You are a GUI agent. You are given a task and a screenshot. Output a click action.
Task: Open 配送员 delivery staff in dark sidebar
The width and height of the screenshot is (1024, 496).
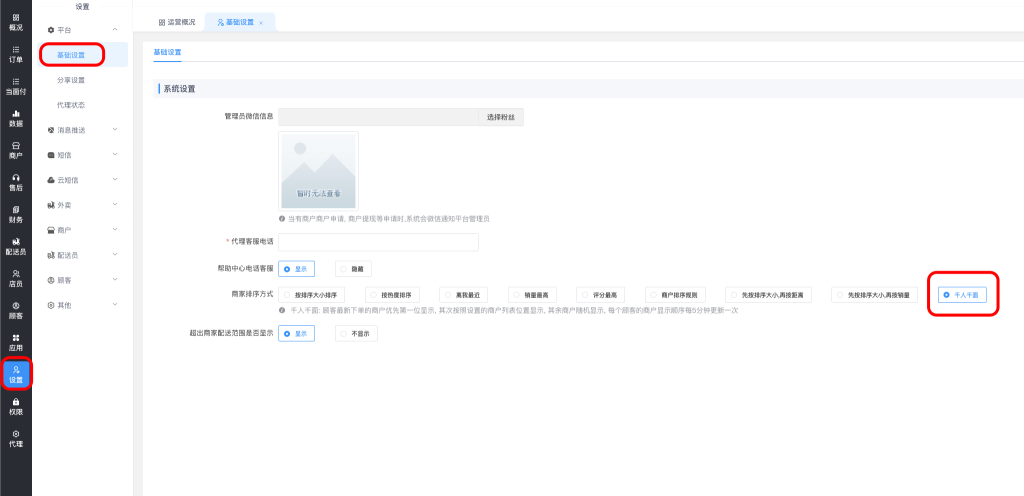[x=15, y=246]
